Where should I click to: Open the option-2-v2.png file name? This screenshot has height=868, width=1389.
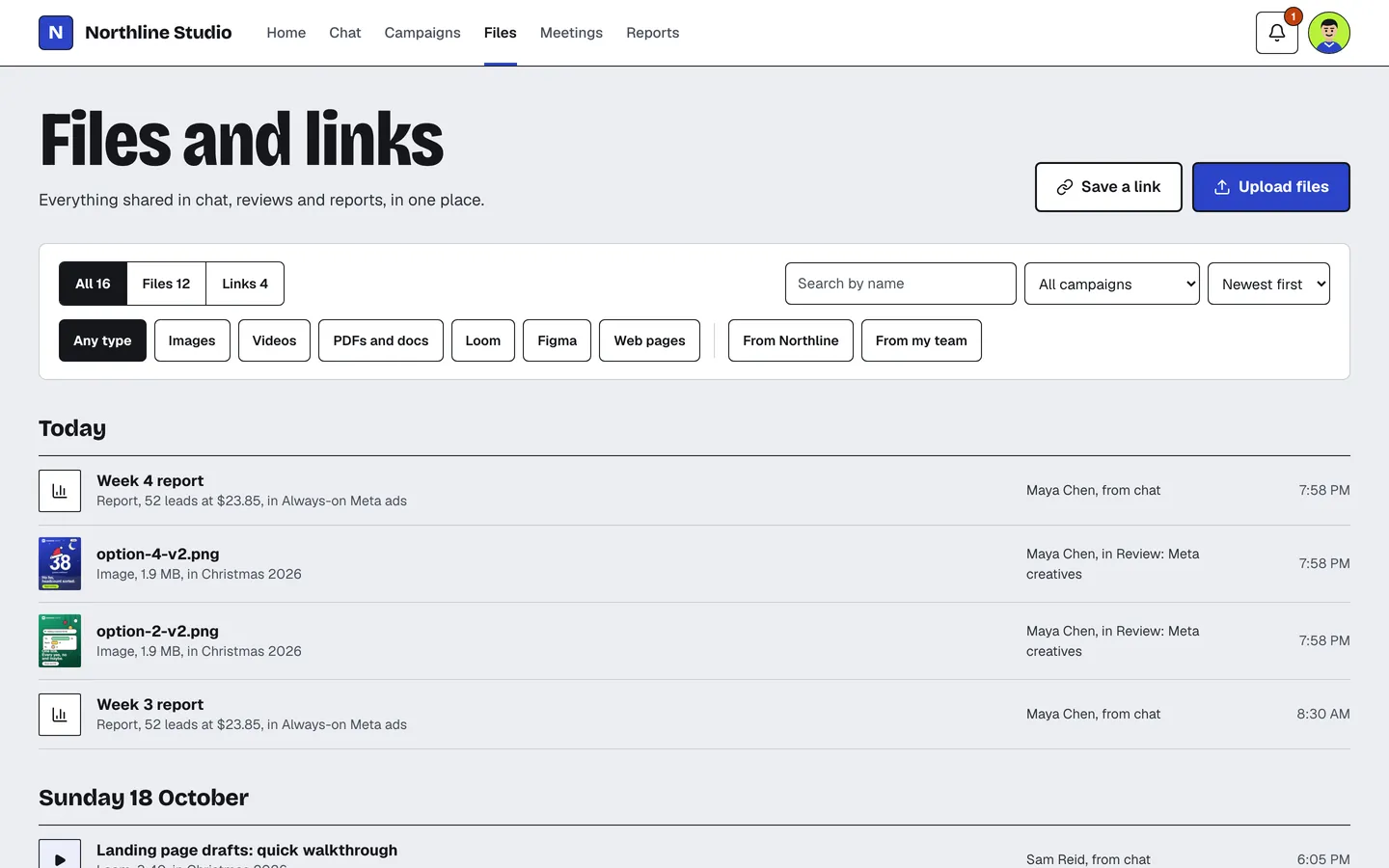pos(158,632)
